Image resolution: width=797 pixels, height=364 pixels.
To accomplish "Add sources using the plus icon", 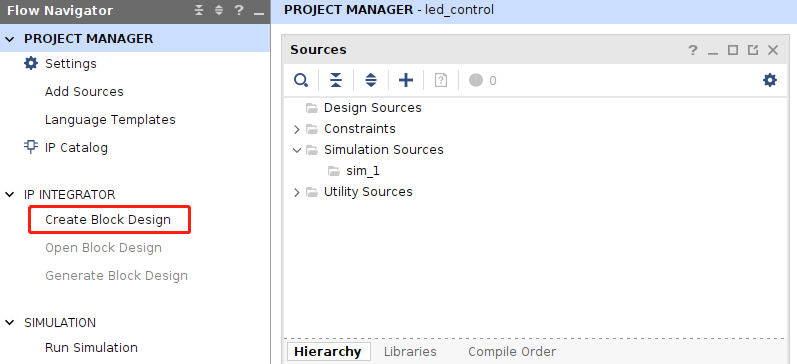I will (x=406, y=80).
